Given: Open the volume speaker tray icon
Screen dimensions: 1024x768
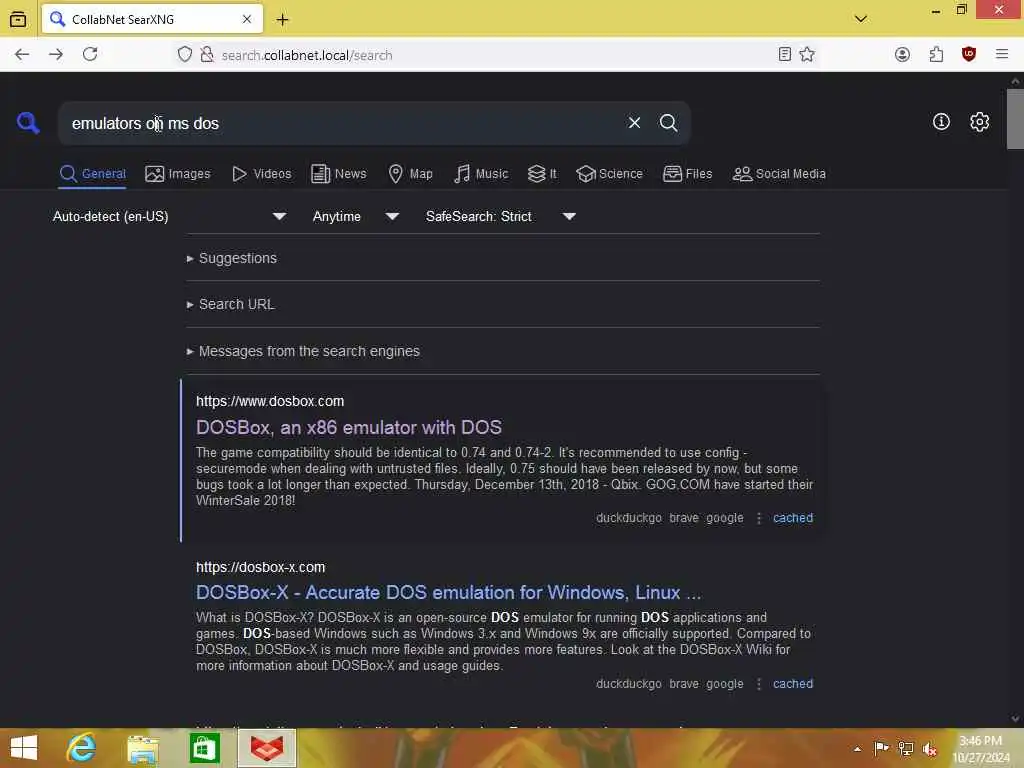Looking at the screenshot, I should pyautogui.click(x=929, y=749).
